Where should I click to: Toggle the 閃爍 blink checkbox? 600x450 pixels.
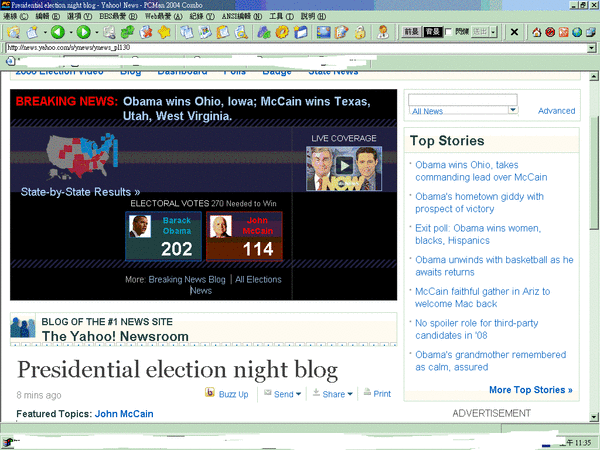449,32
